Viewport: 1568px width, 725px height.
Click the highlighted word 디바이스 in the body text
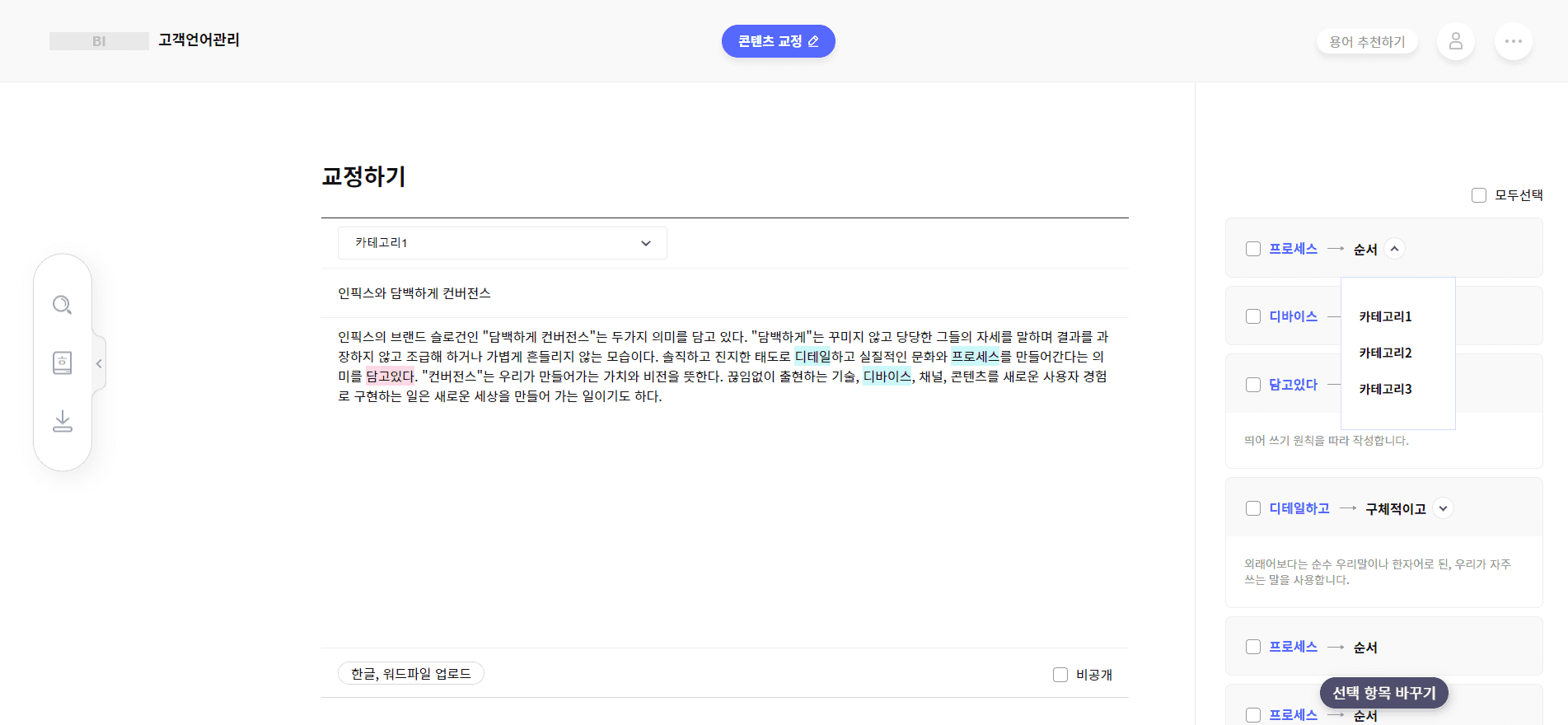[x=887, y=377]
